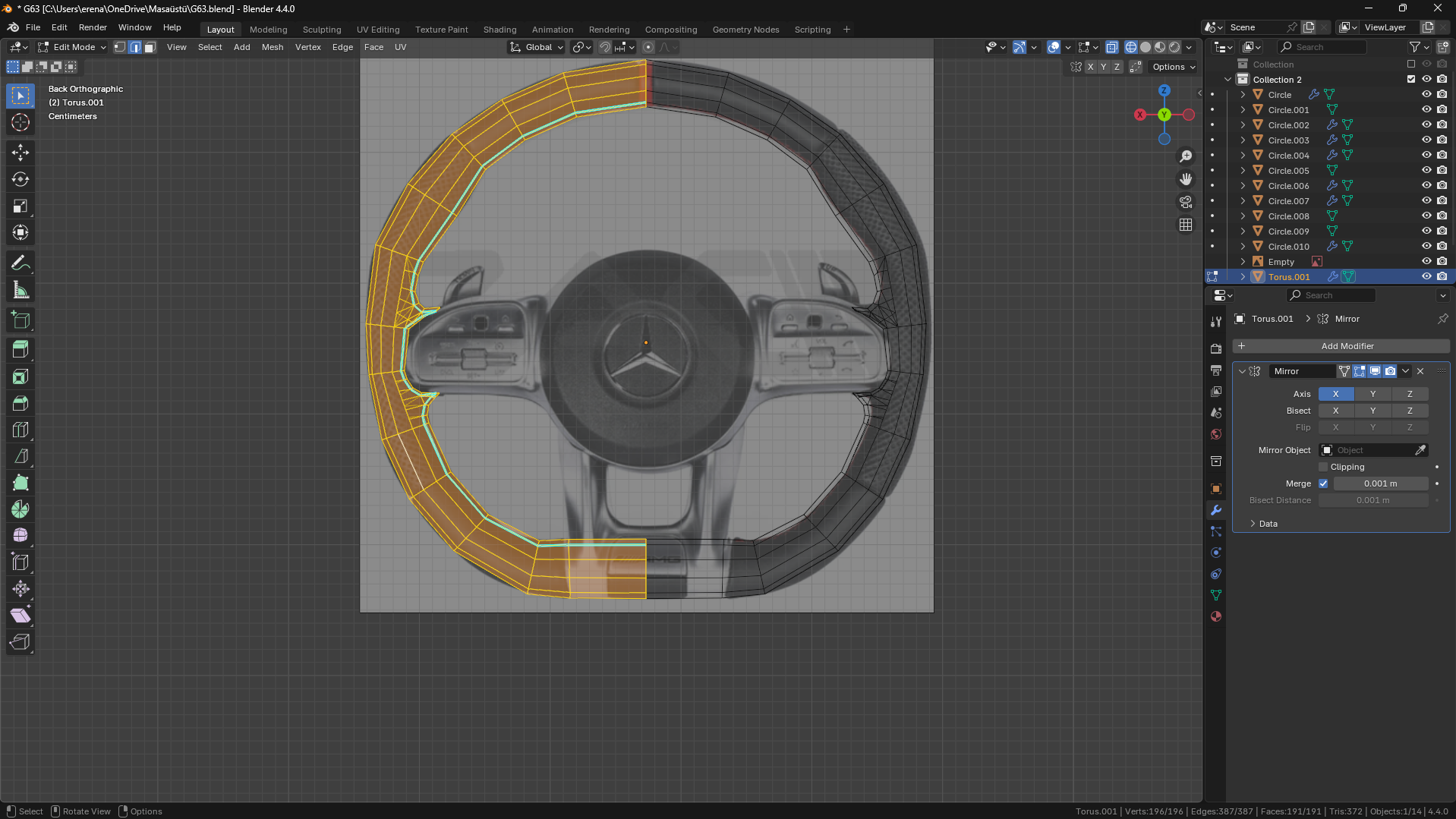Click the Merge distance value field
Image resolution: width=1456 pixels, height=819 pixels.
pyautogui.click(x=1380, y=484)
